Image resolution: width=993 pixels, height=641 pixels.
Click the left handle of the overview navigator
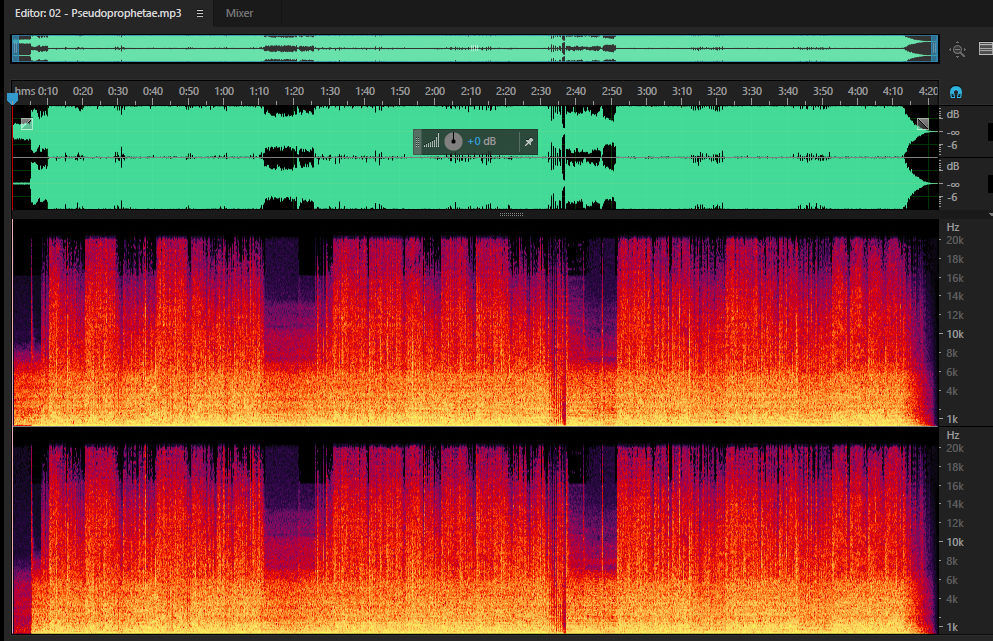(16, 49)
